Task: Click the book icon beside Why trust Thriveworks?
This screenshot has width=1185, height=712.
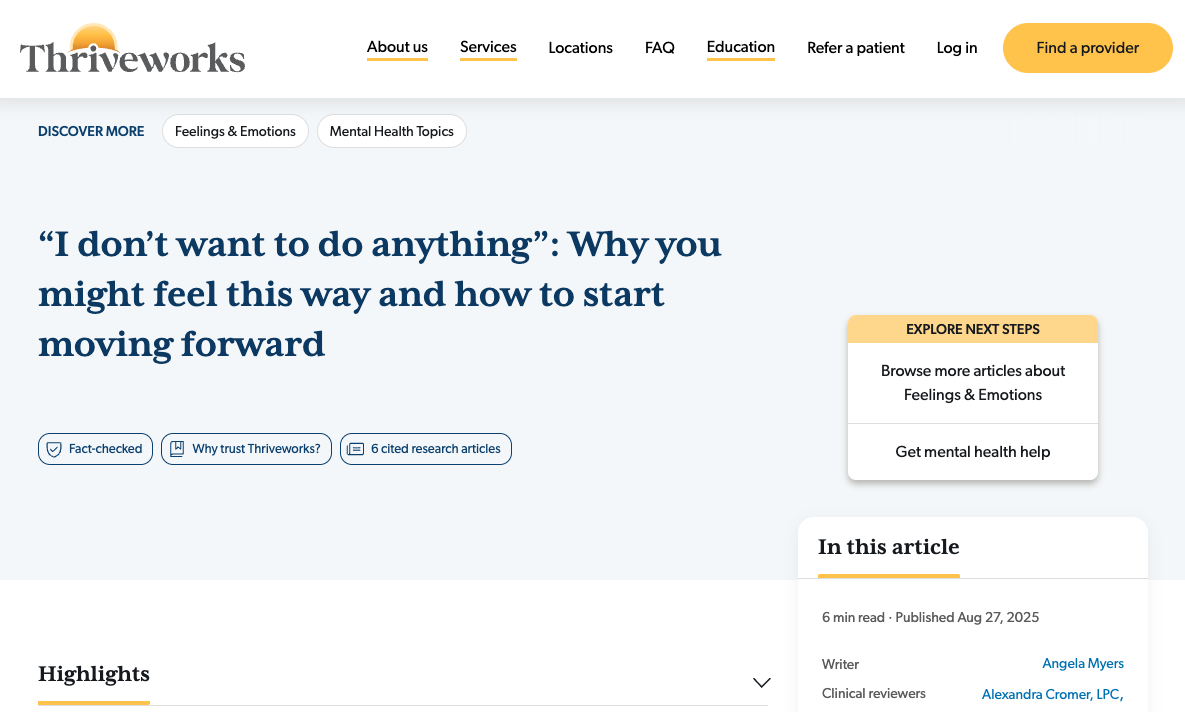Action: pos(177,449)
